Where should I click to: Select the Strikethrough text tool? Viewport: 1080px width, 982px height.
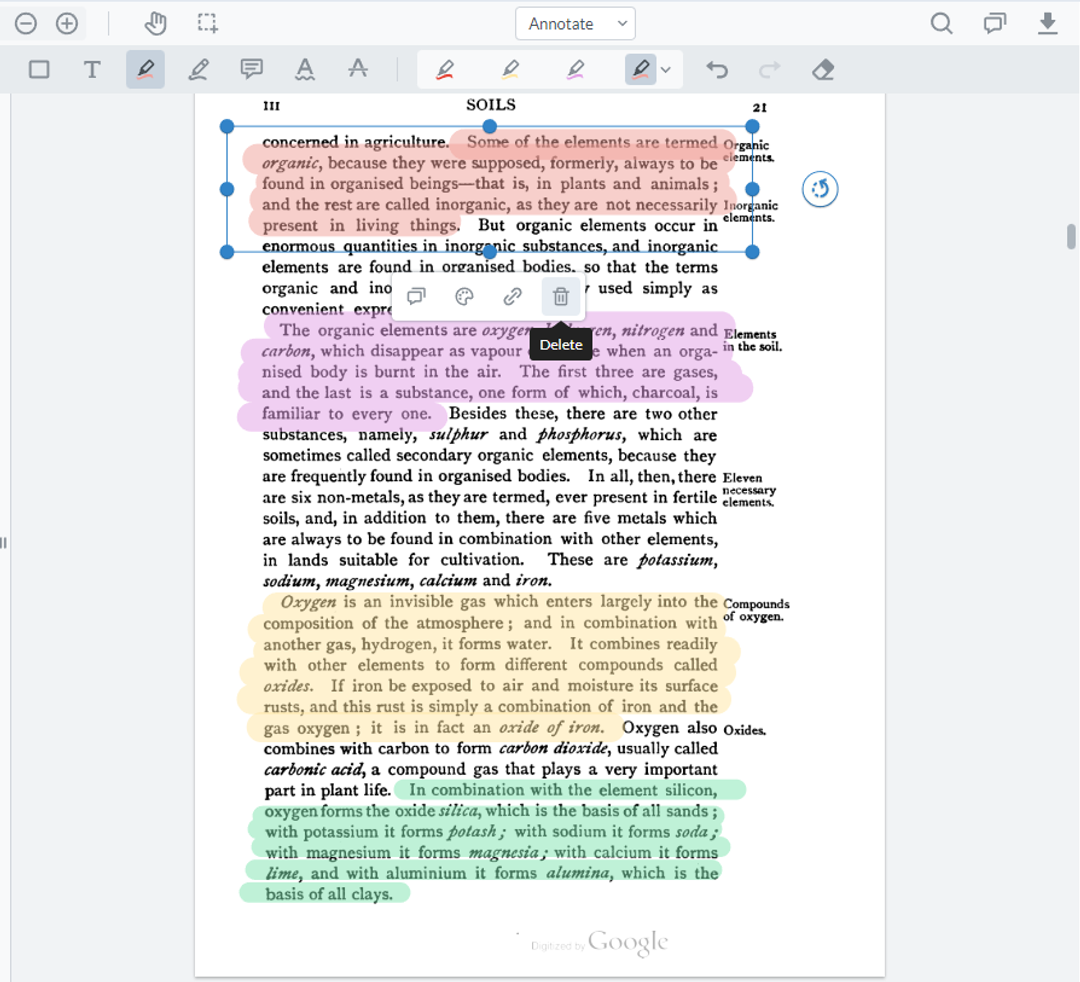point(358,69)
